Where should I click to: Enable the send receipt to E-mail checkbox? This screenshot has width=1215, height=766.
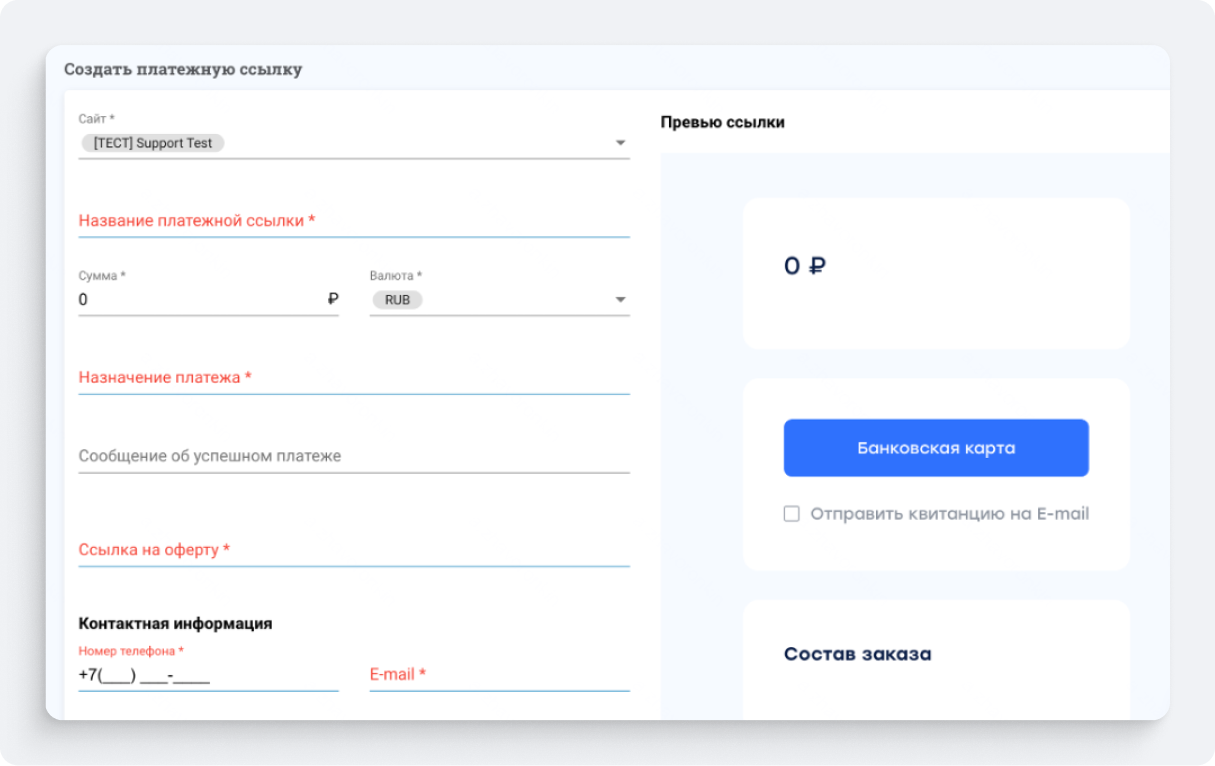(x=792, y=514)
